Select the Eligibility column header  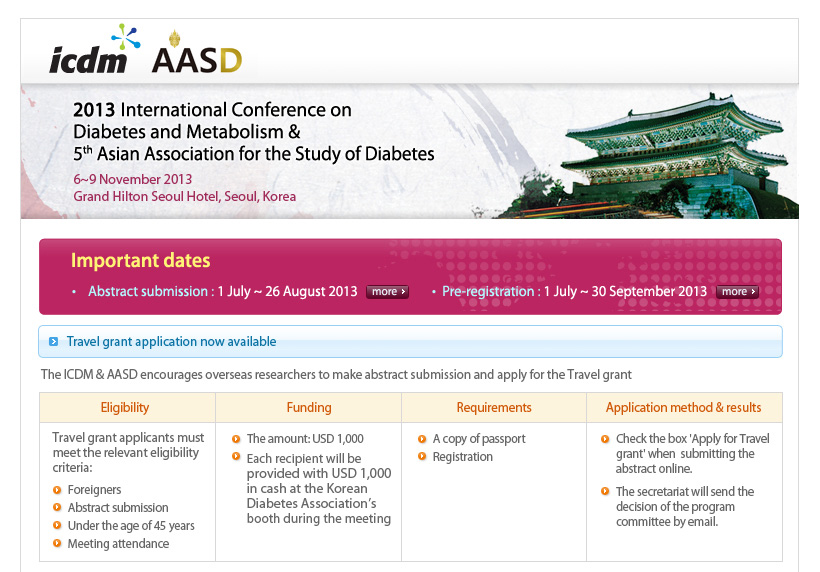tap(125, 407)
